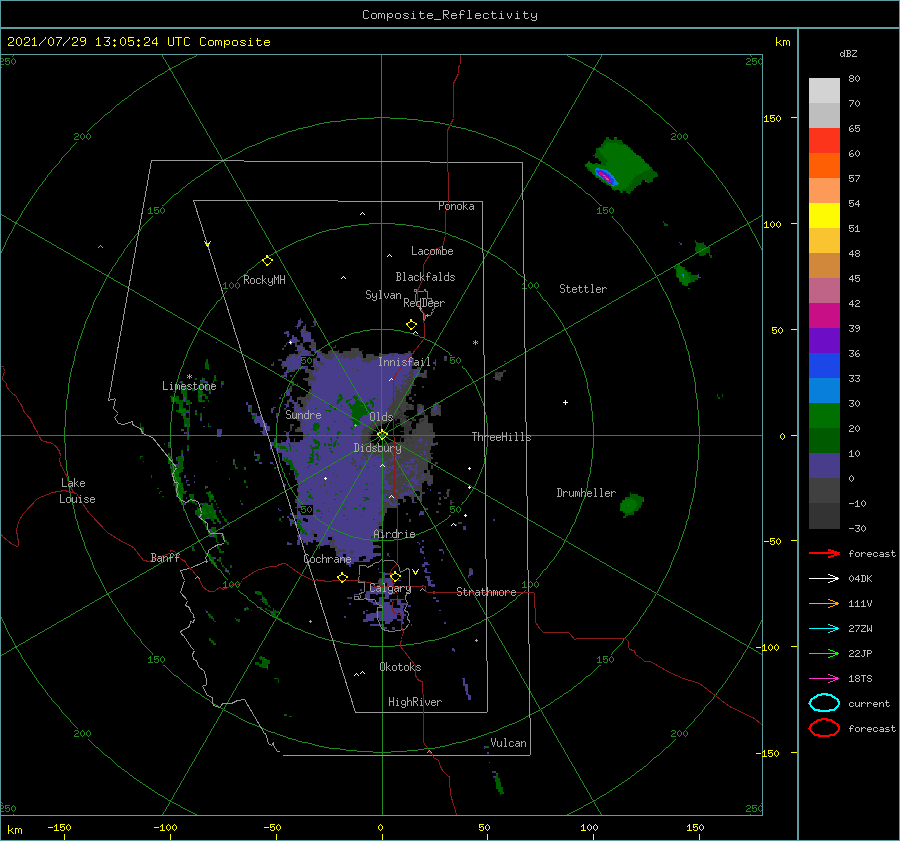This screenshot has height=841, width=900.
Task: Click the Ponoka city label
Action: 456,206
